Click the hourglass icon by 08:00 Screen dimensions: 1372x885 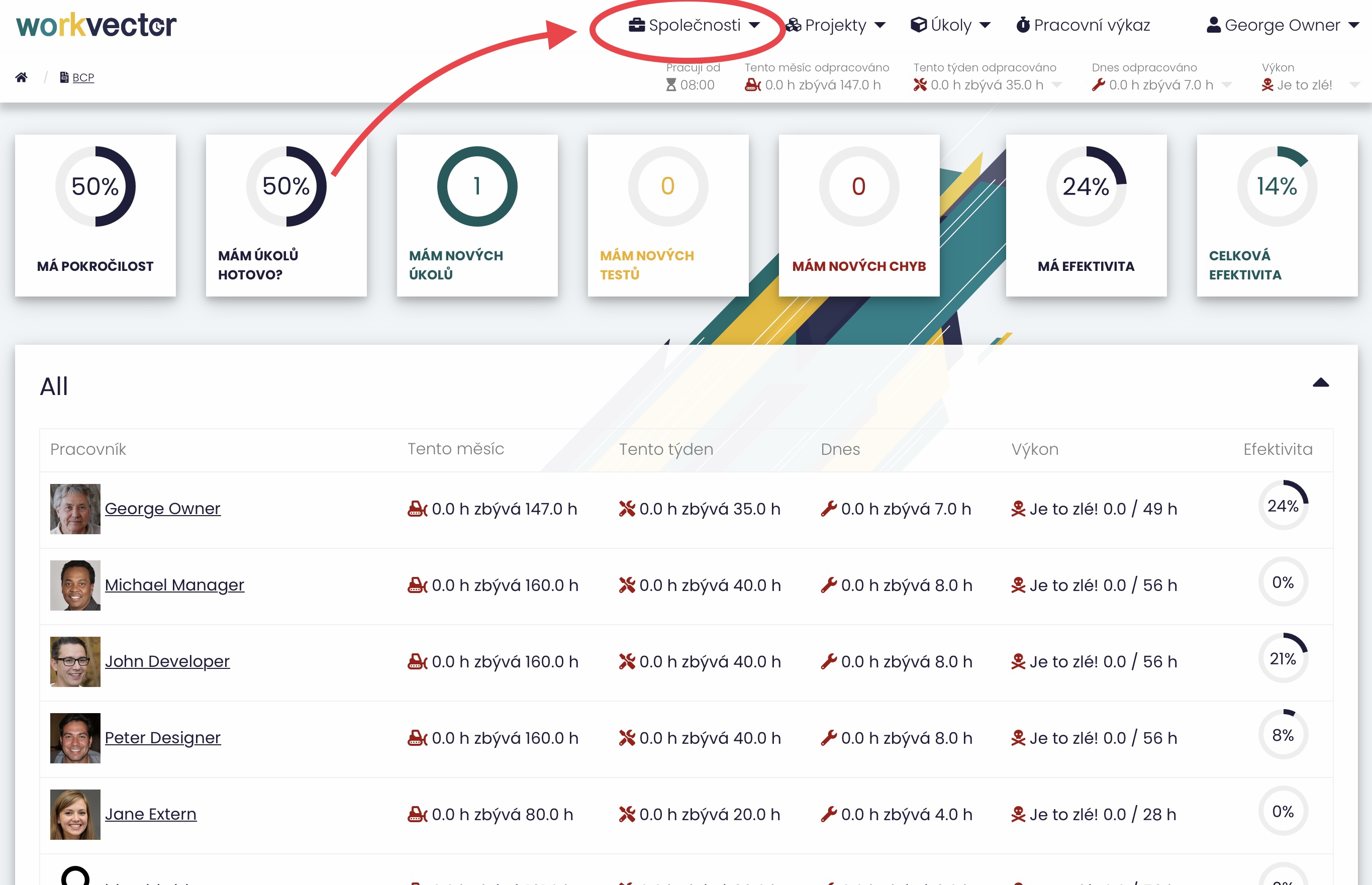(x=670, y=85)
